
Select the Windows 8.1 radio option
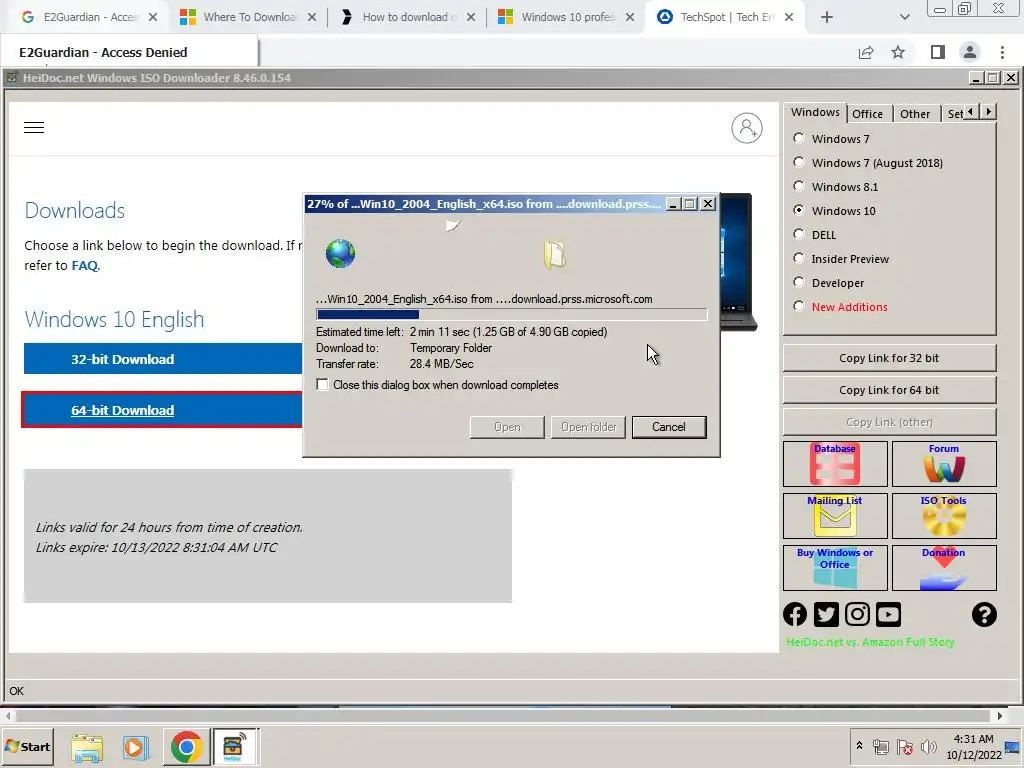799,186
